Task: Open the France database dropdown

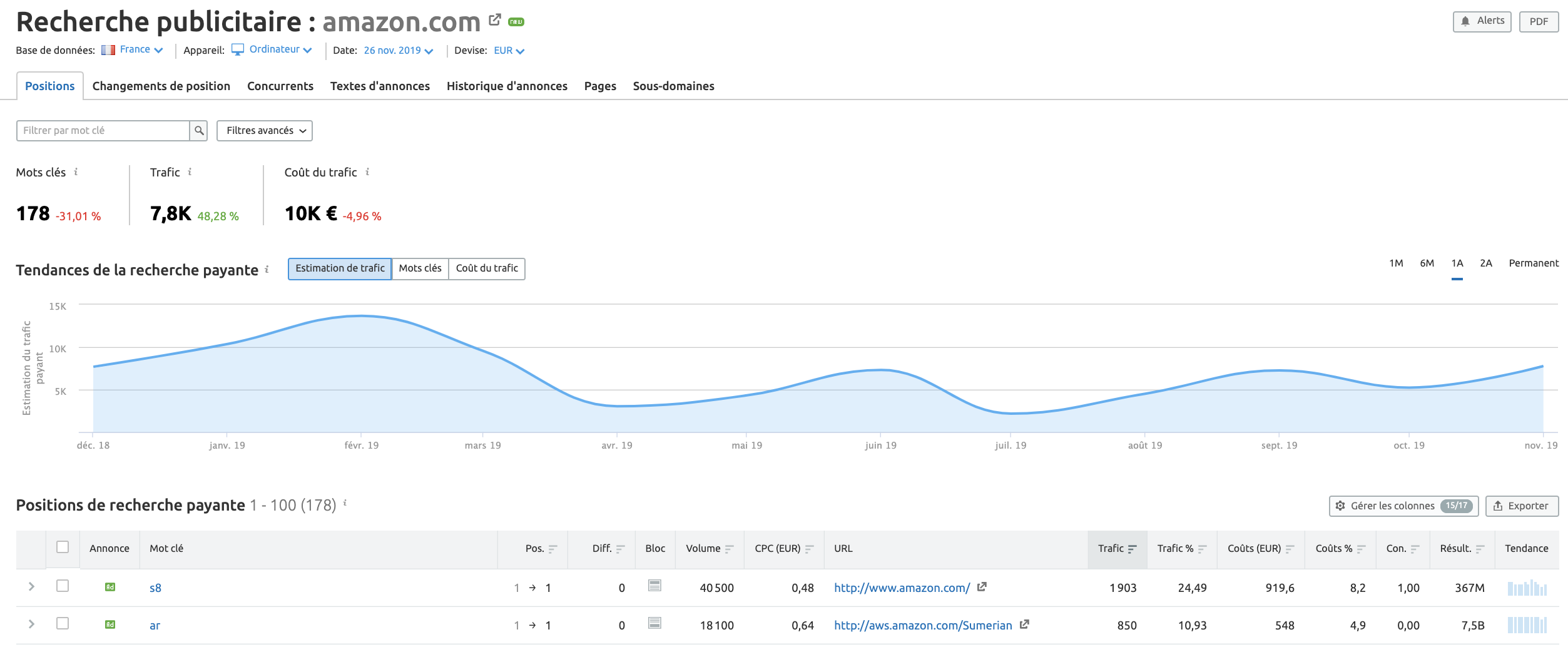Action: 132,50
